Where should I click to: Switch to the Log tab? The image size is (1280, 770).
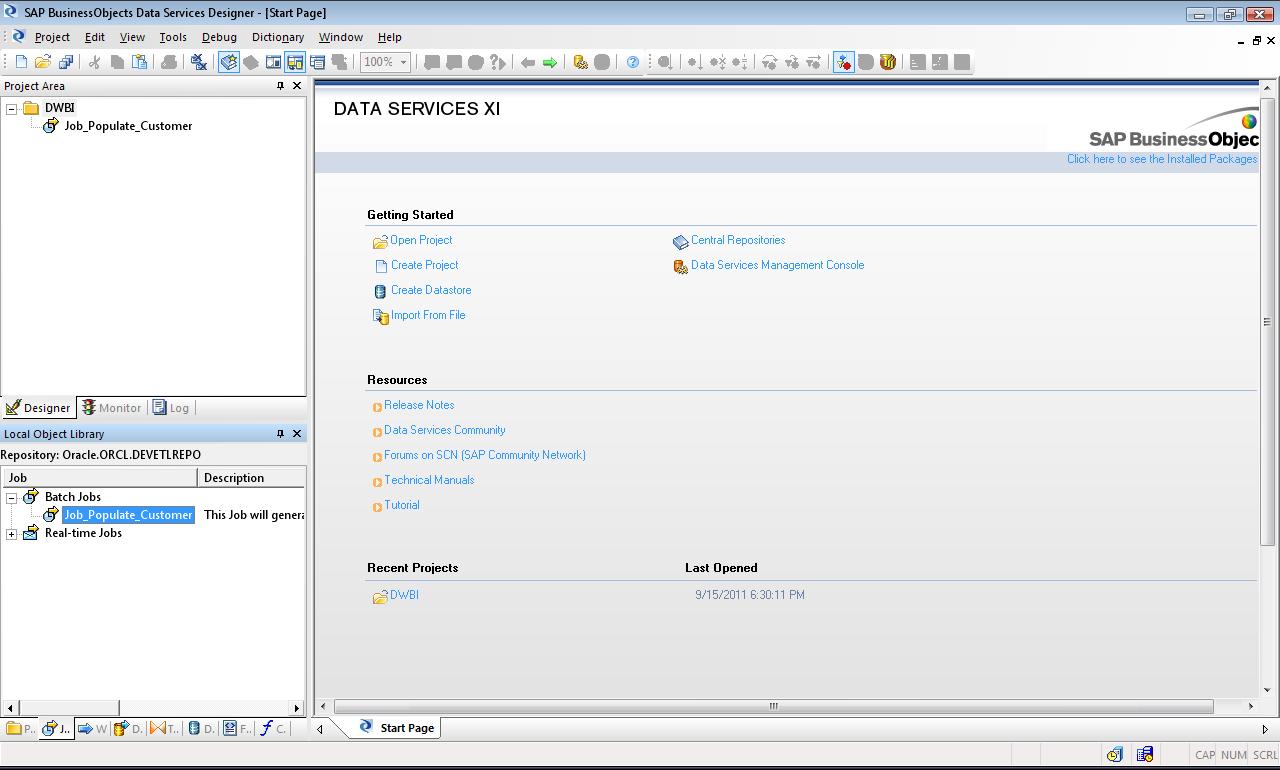click(171, 408)
